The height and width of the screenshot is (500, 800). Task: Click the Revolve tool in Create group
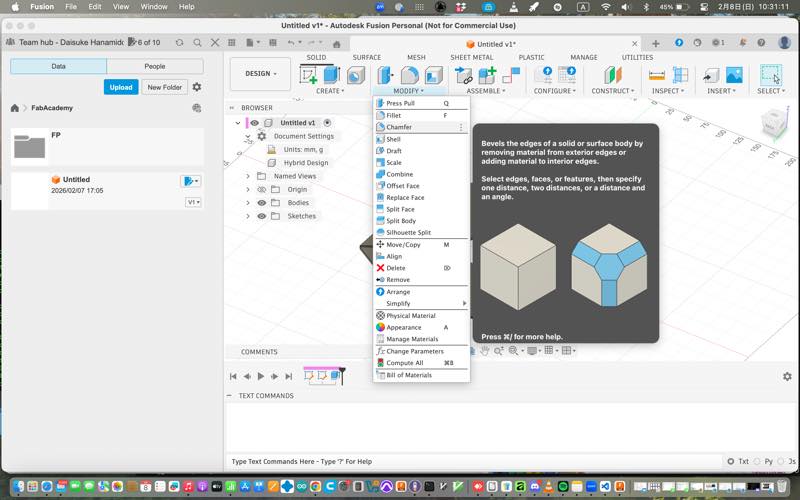point(356,75)
